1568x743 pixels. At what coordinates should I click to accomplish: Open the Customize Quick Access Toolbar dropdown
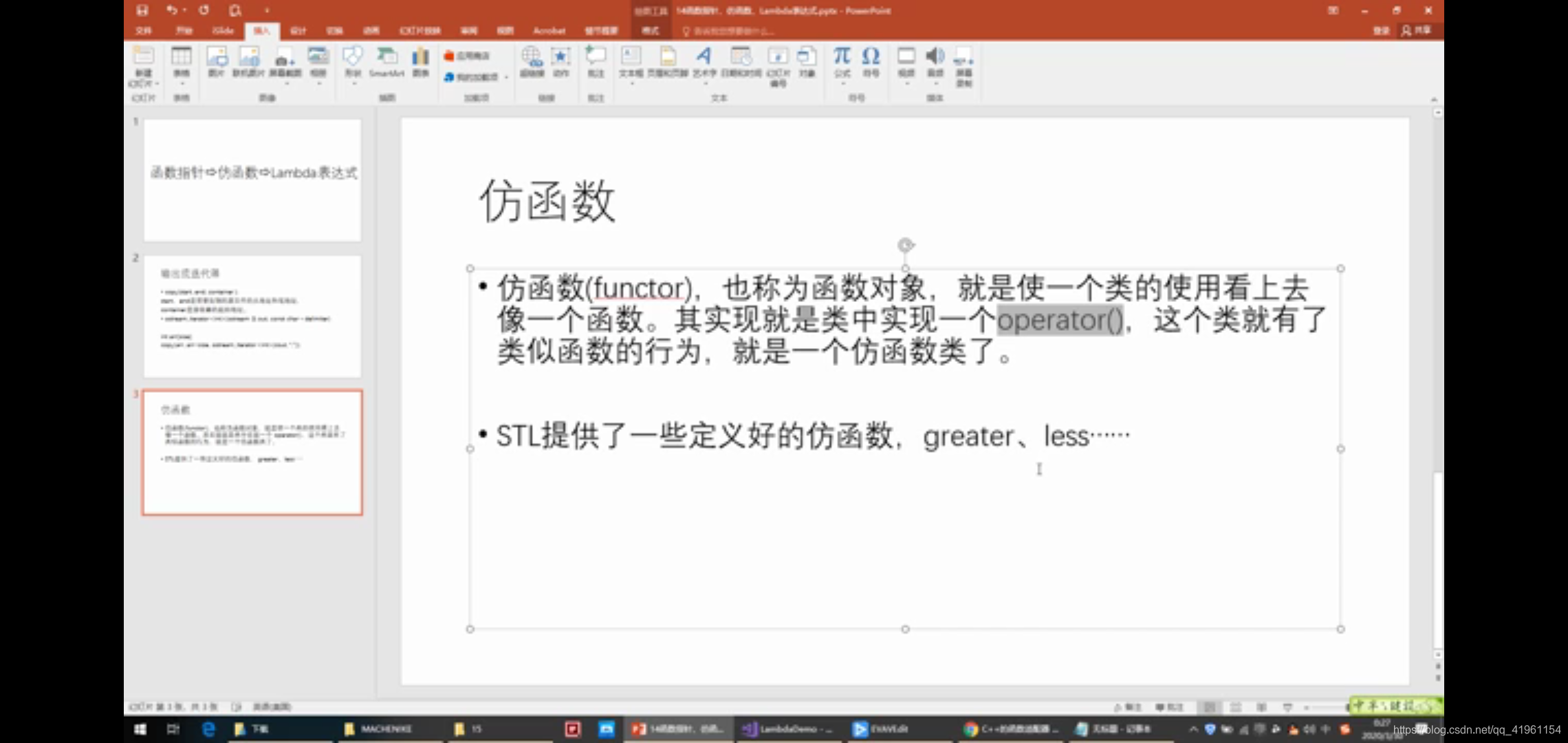[267, 10]
